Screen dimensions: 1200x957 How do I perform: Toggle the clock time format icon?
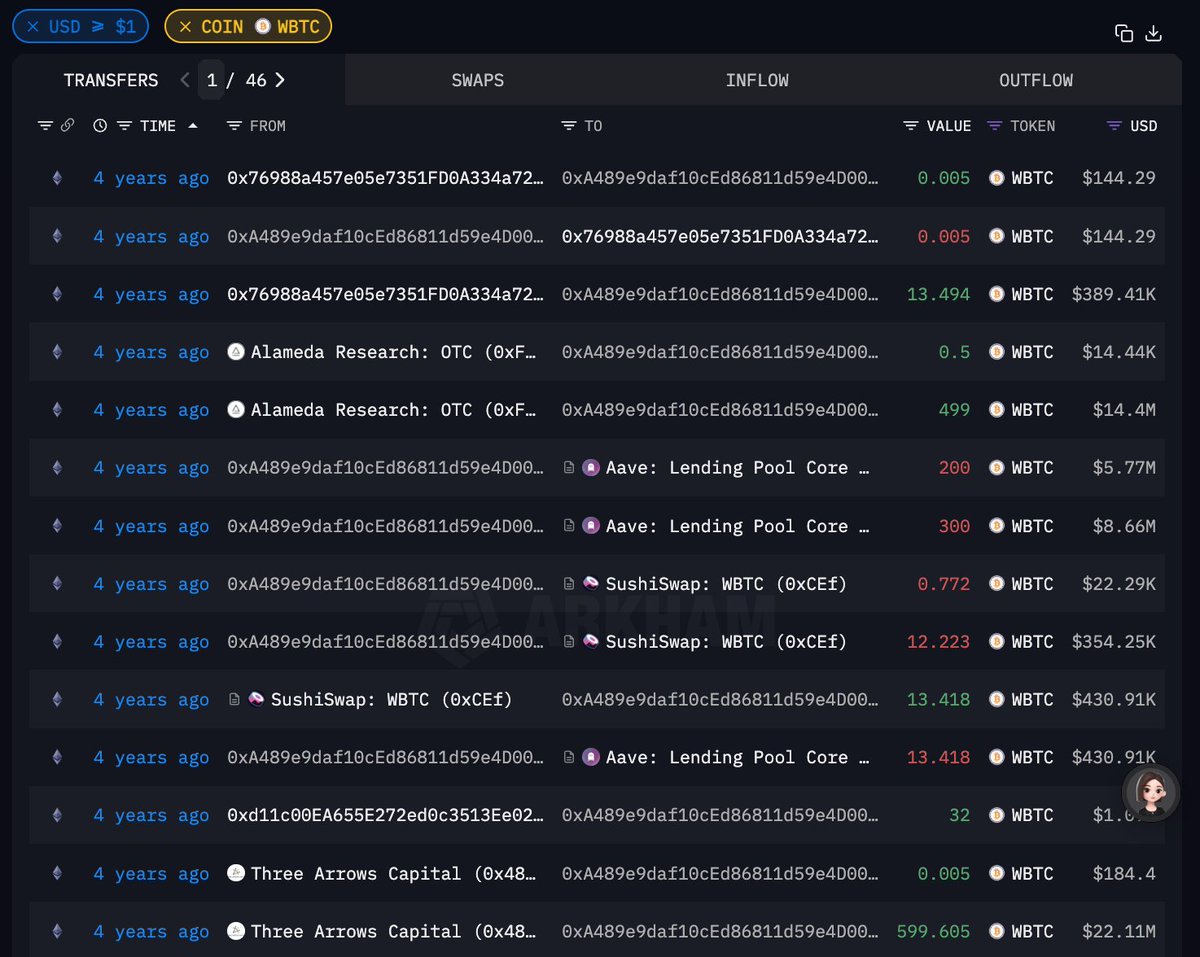tap(100, 126)
